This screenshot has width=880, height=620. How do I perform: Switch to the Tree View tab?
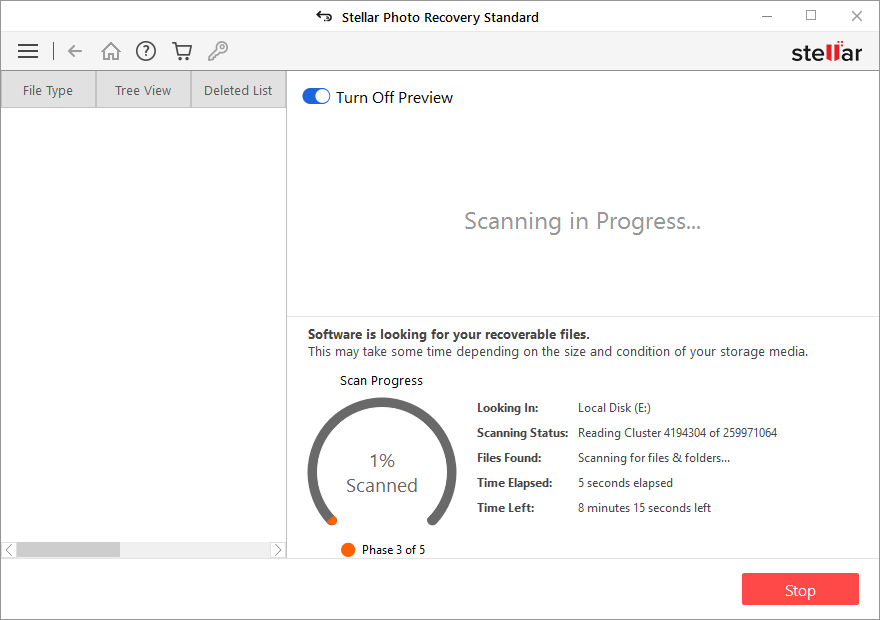pos(142,89)
